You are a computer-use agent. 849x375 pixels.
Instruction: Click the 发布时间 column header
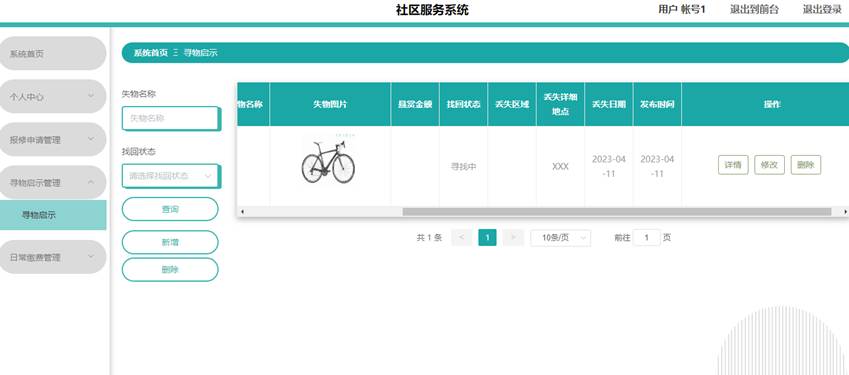pyautogui.click(x=657, y=104)
